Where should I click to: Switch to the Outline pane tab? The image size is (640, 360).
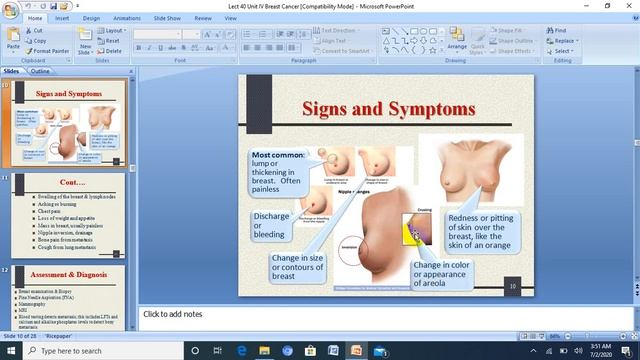click(40, 71)
